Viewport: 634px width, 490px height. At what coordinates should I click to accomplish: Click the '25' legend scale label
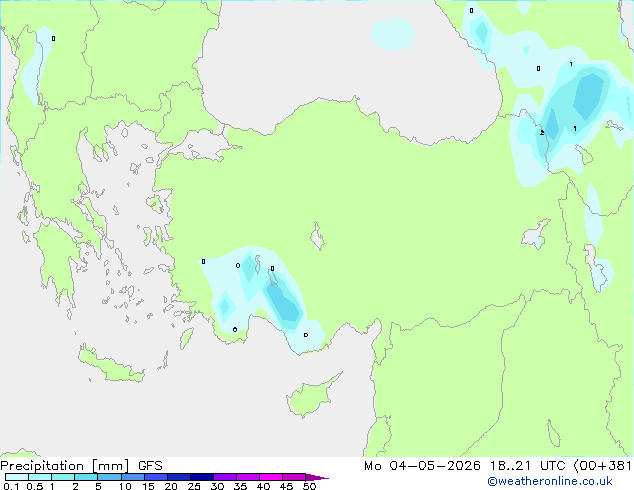(x=194, y=486)
